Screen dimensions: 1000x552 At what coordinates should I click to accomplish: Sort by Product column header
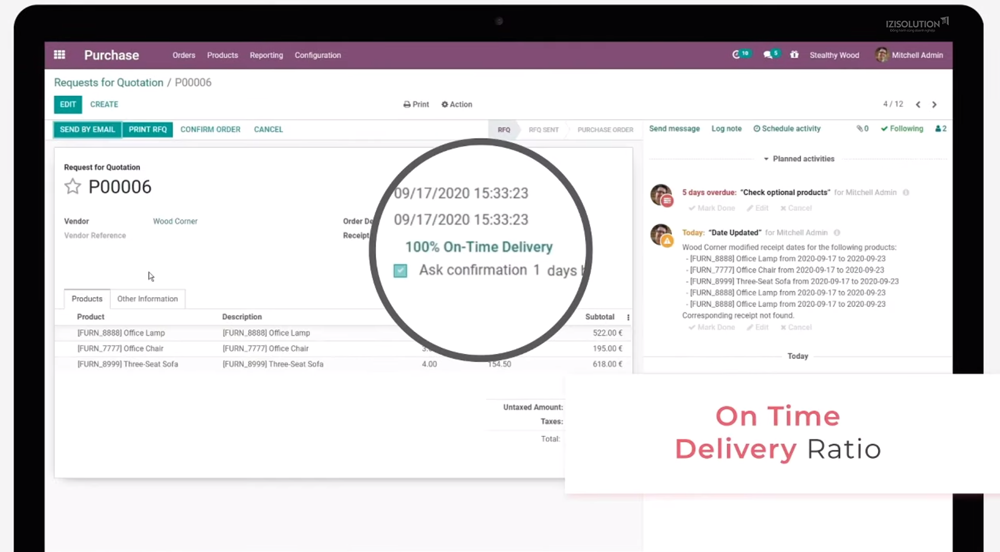pos(91,317)
